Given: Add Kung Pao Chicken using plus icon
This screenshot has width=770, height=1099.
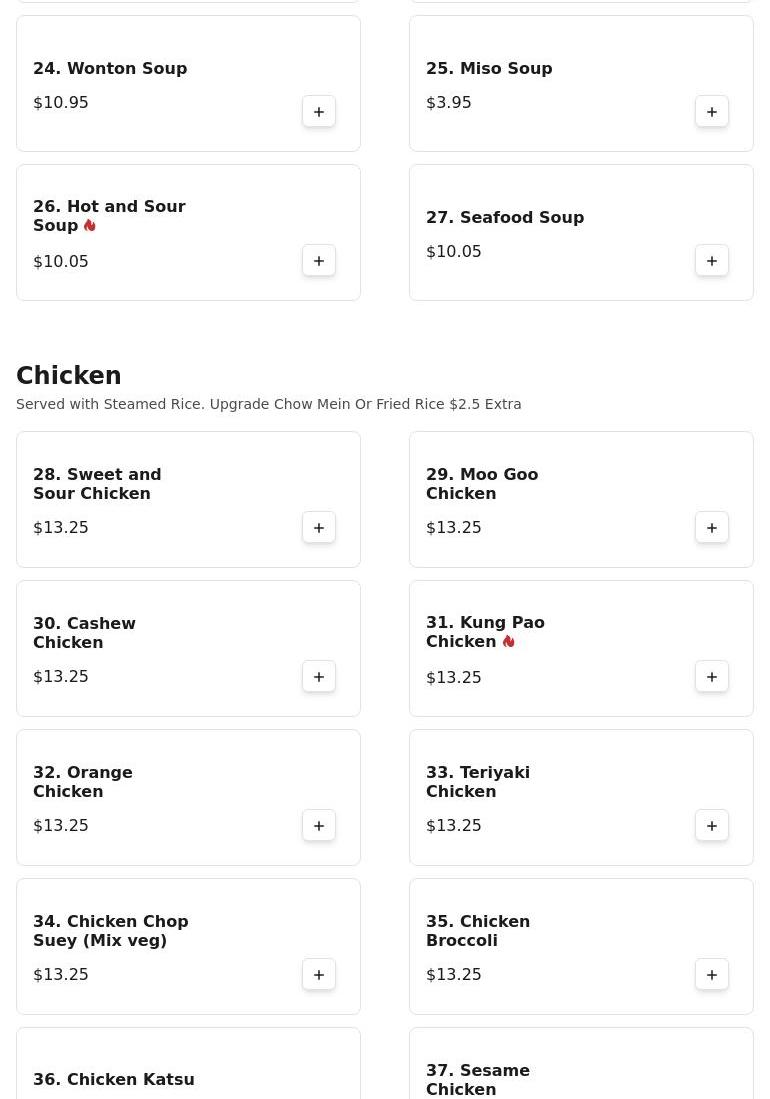Looking at the screenshot, I should tap(712, 677).
